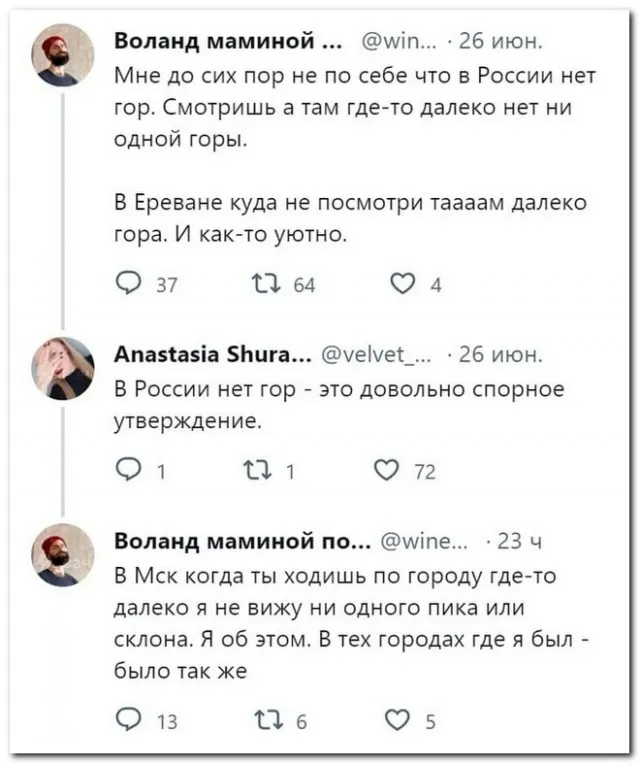Screen dimensions: 640x764
Task: Click the 26 июн. date on Anastasia's tweet
Action: pyautogui.click(x=497, y=356)
